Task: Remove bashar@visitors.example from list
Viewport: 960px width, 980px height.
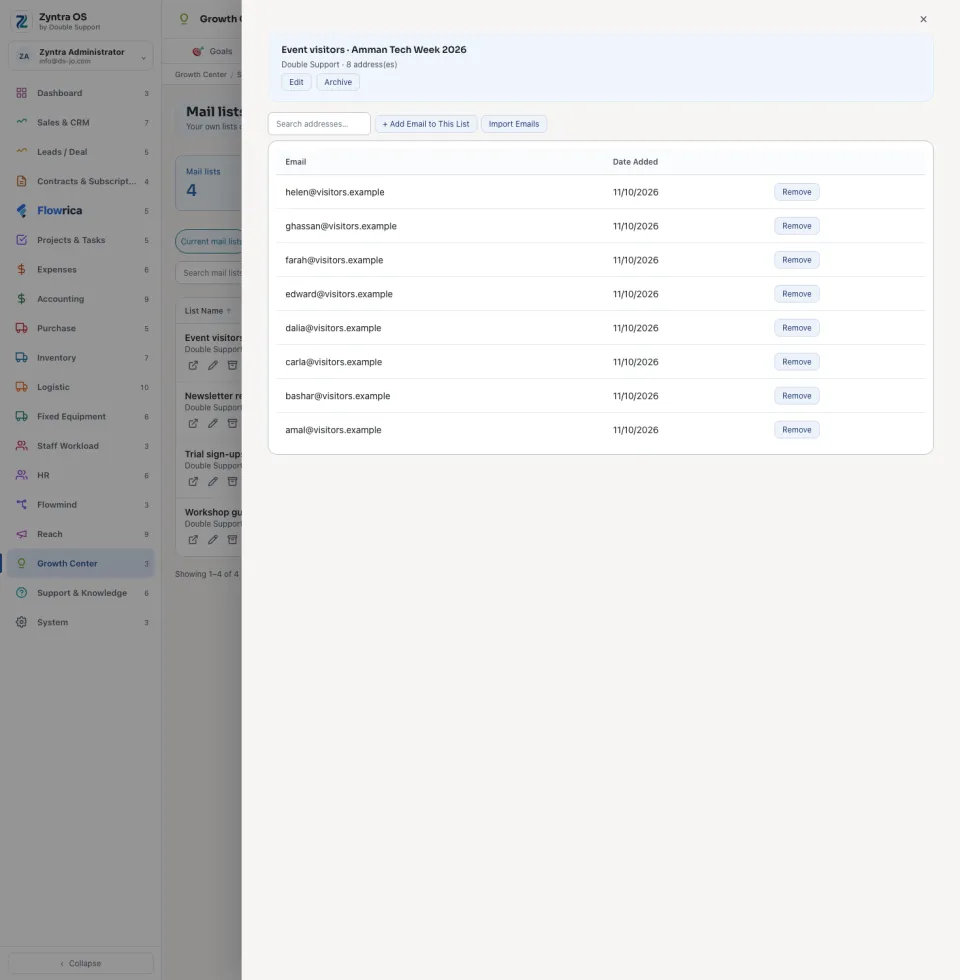Action: pos(797,396)
